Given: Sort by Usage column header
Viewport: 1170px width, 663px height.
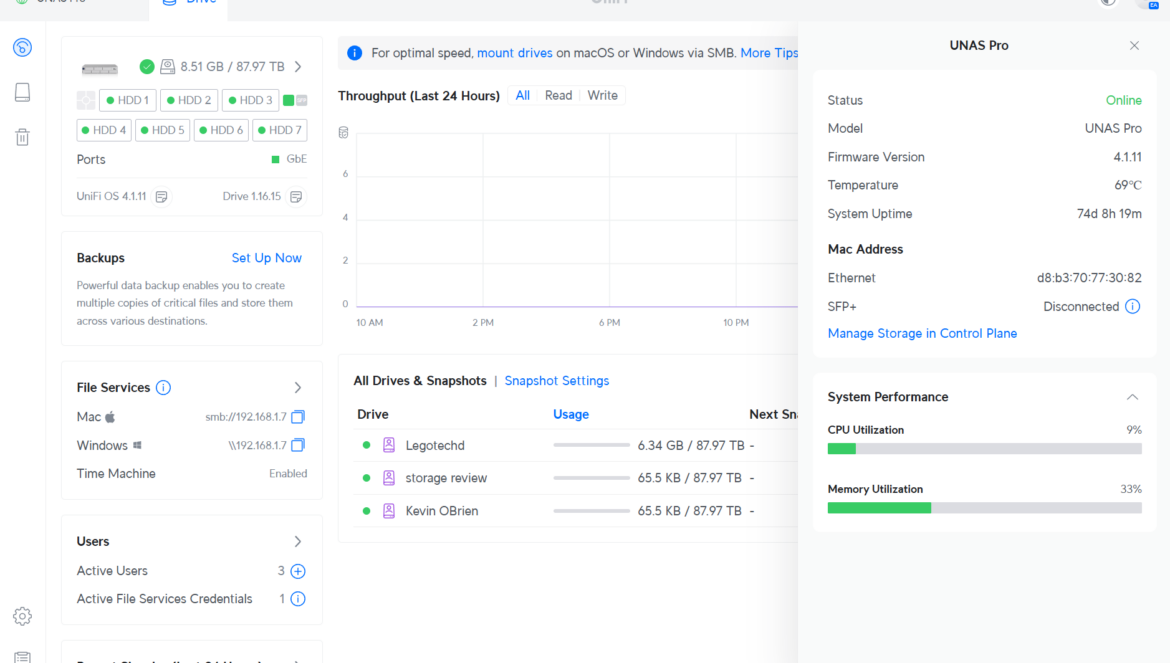Looking at the screenshot, I should click(571, 414).
